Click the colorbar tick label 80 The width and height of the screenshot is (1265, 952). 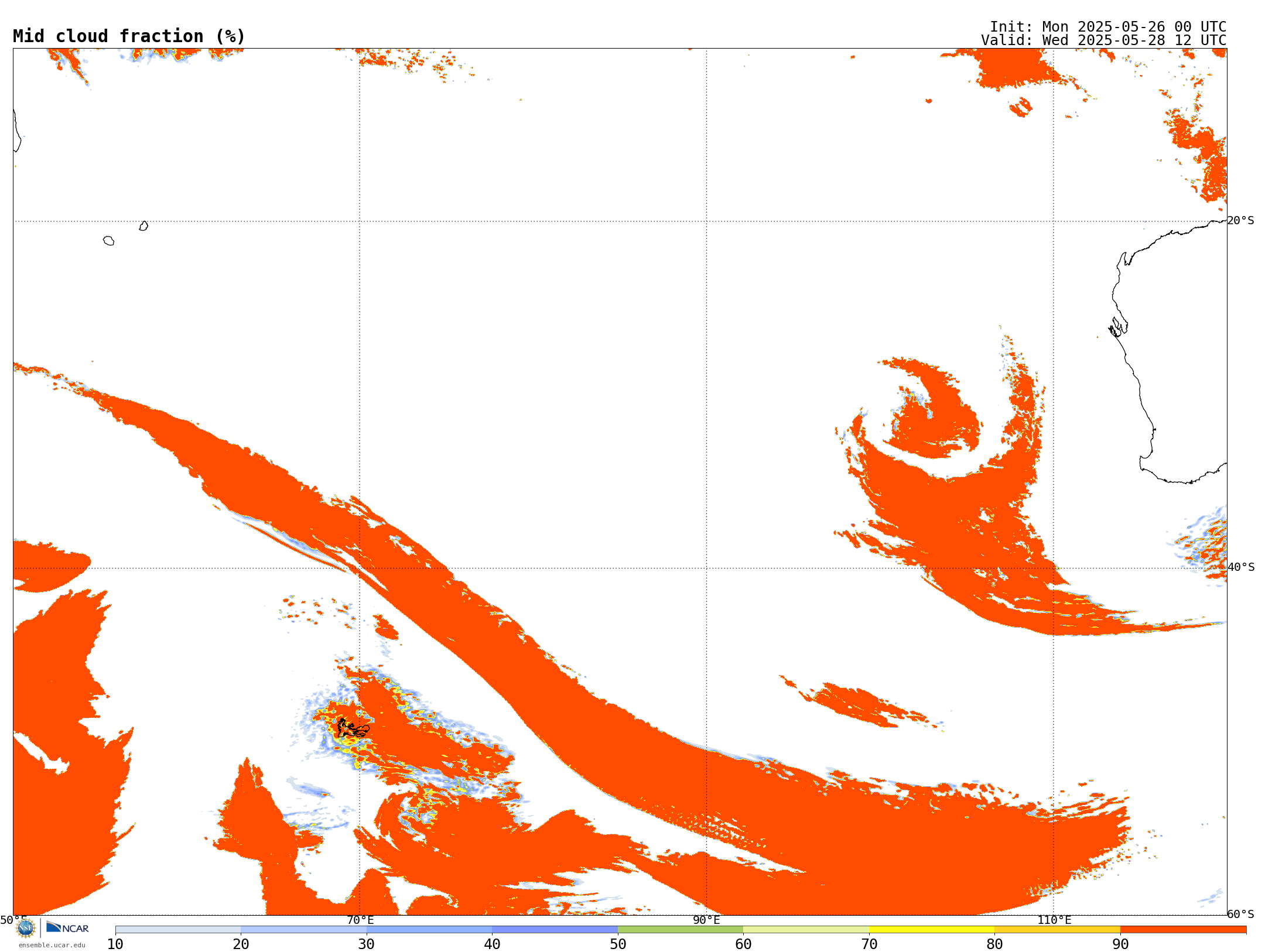pos(994,944)
